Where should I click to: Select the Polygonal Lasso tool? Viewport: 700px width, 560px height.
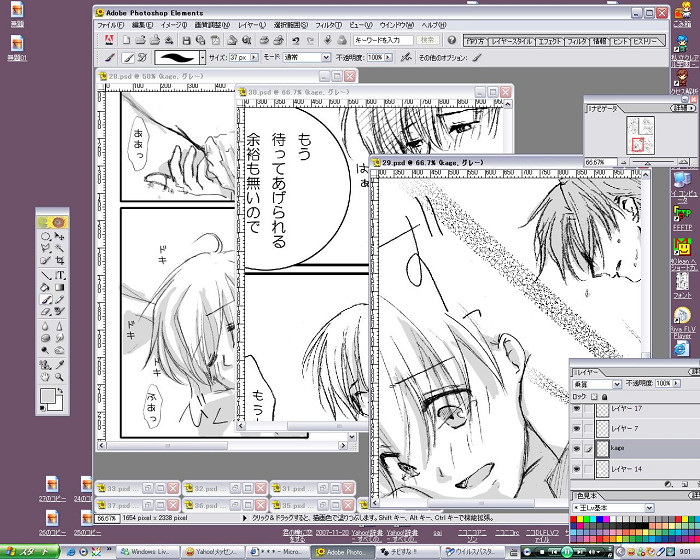pos(46,248)
